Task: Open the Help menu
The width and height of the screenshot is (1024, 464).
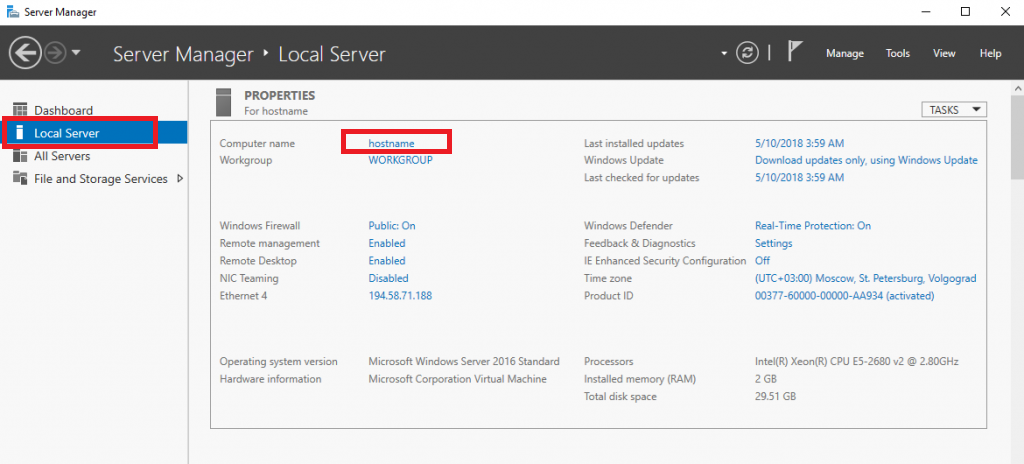Action: 991,54
